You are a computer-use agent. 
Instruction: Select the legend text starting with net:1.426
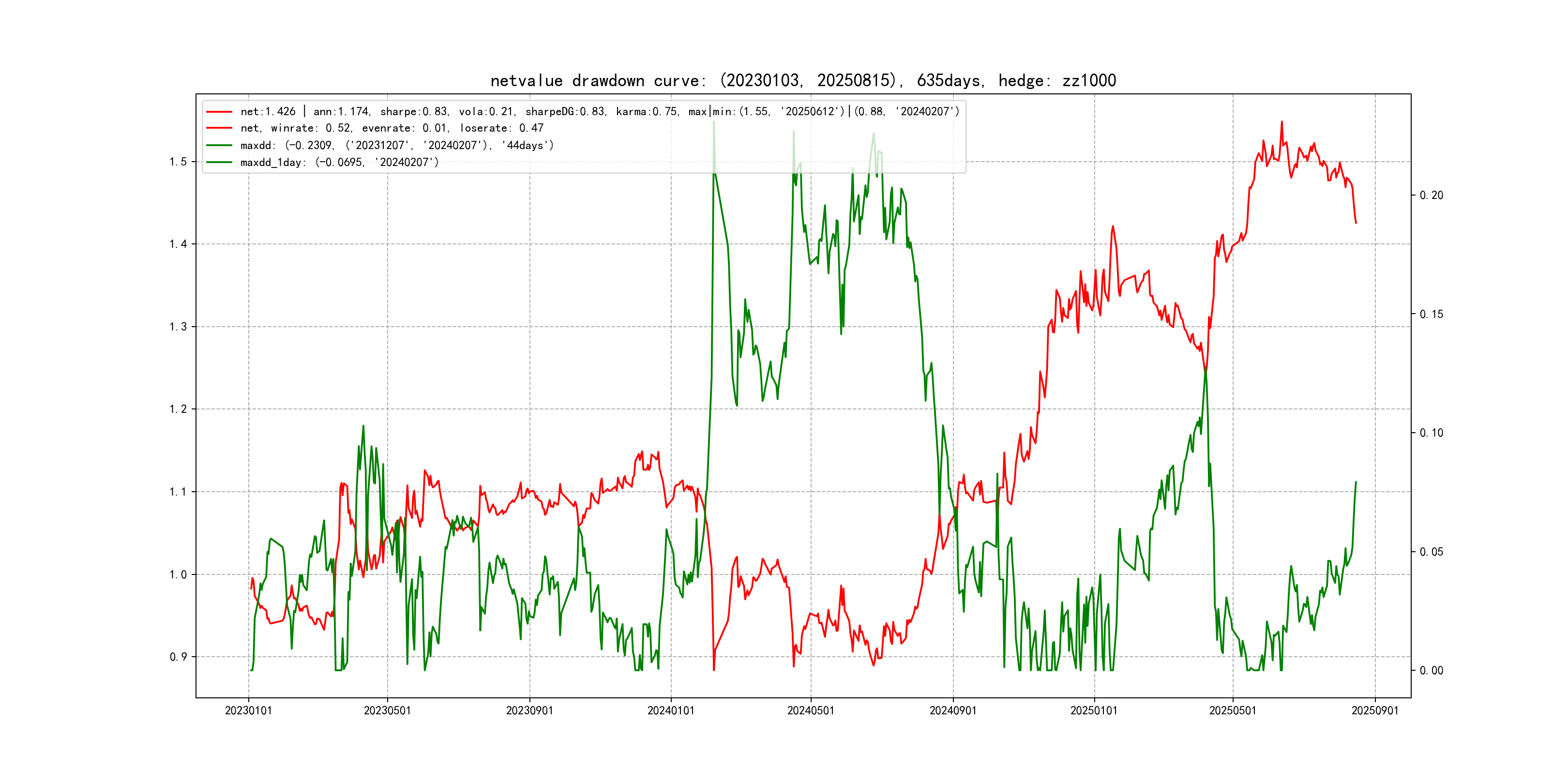(x=599, y=112)
